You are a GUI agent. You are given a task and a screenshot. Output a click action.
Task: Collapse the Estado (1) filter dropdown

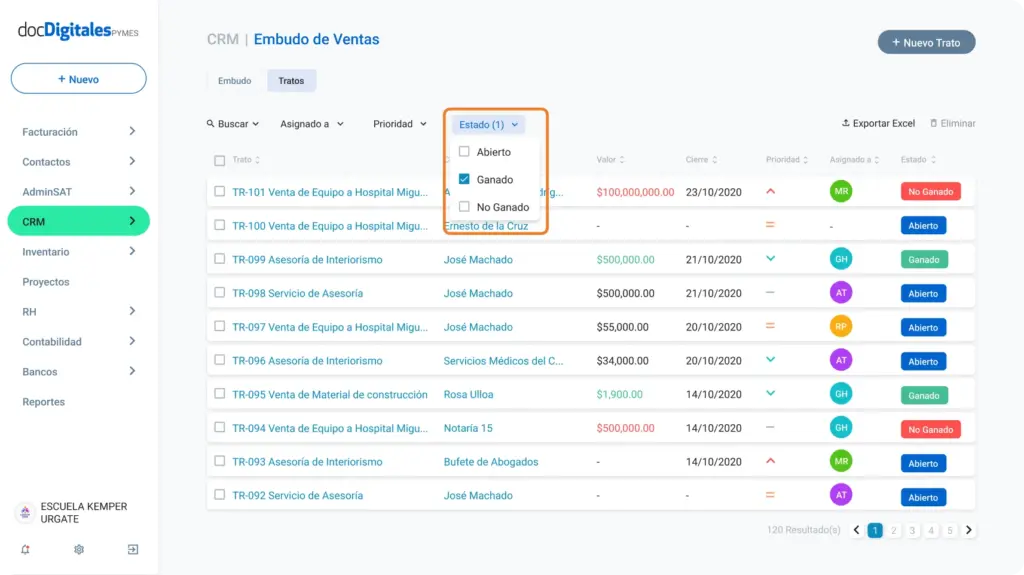pos(488,124)
